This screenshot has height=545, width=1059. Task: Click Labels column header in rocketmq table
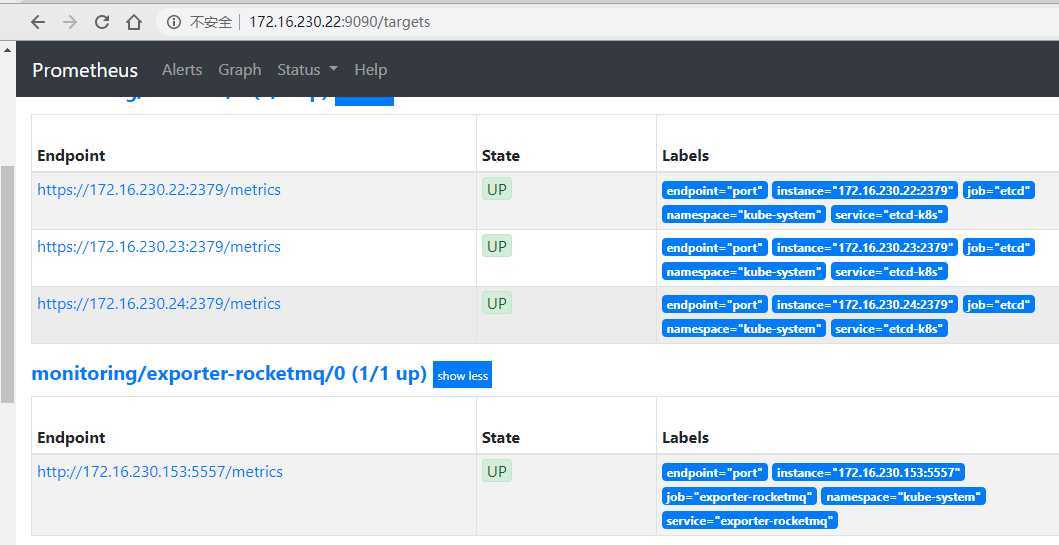686,438
